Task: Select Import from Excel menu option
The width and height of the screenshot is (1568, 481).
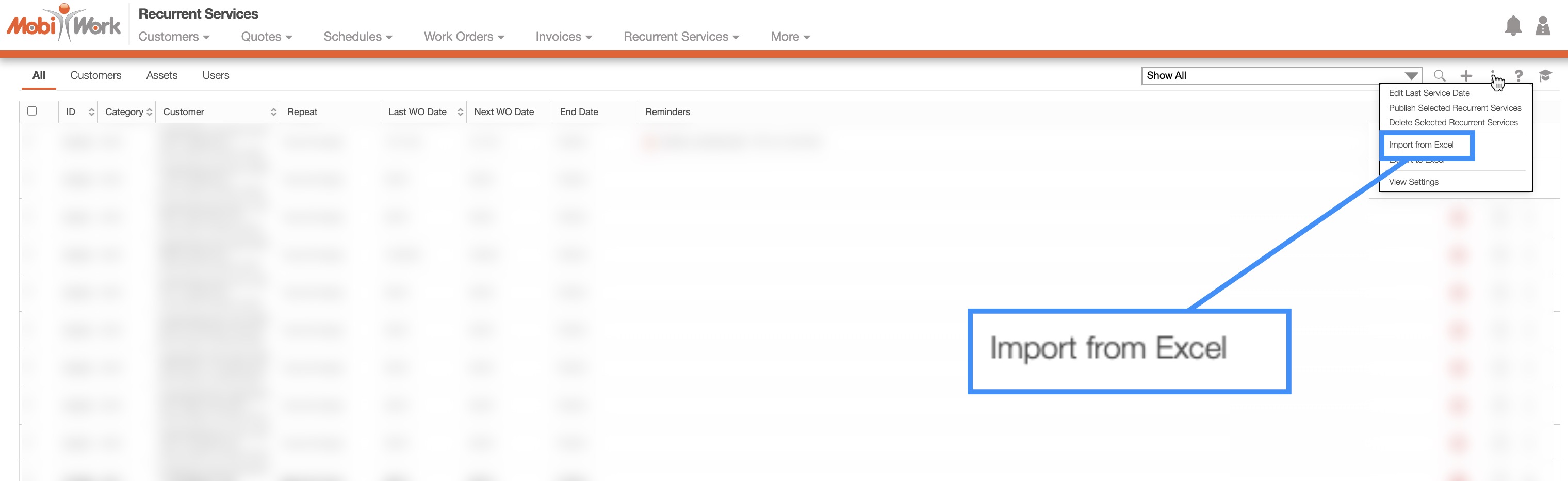Action: point(1420,145)
